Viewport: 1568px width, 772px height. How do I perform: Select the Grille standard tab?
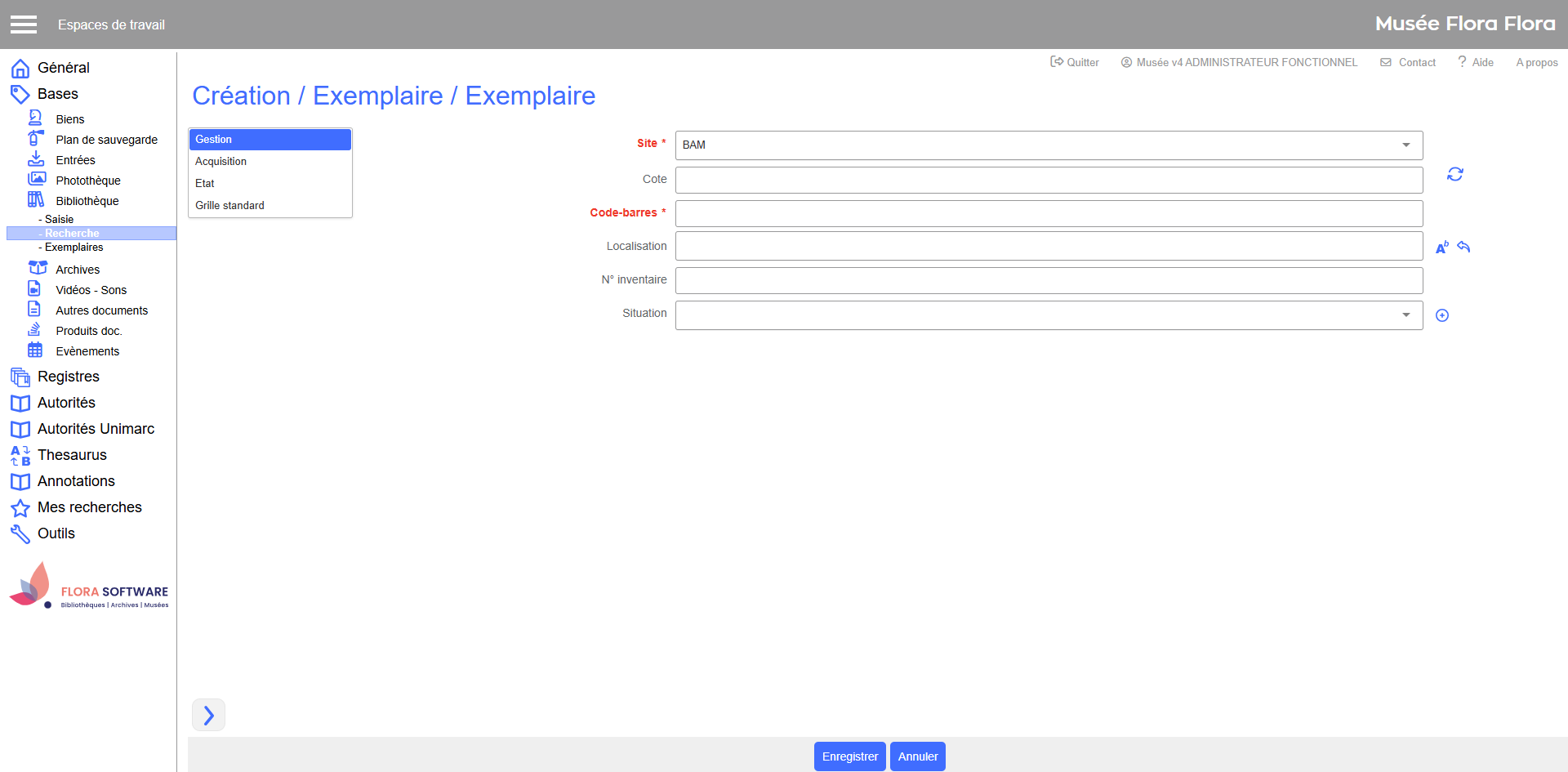pyautogui.click(x=229, y=206)
